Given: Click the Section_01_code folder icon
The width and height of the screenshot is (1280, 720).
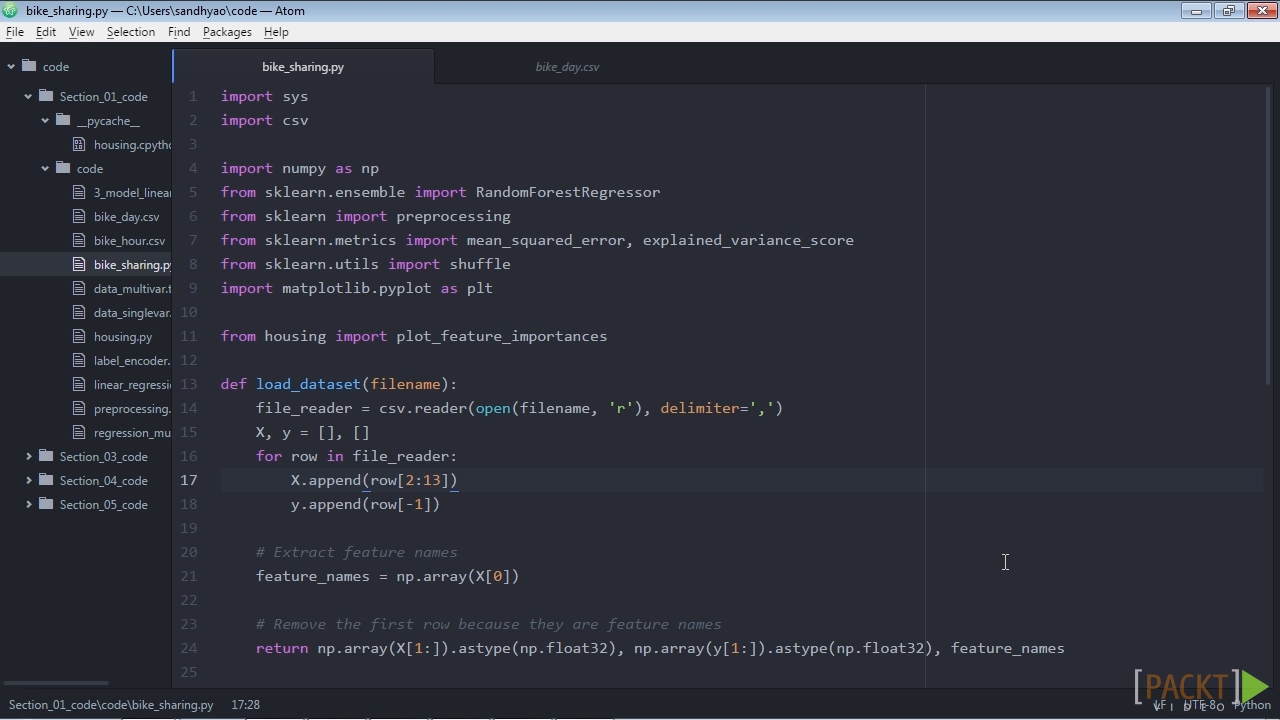Looking at the screenshot, I should pos(46,97).
